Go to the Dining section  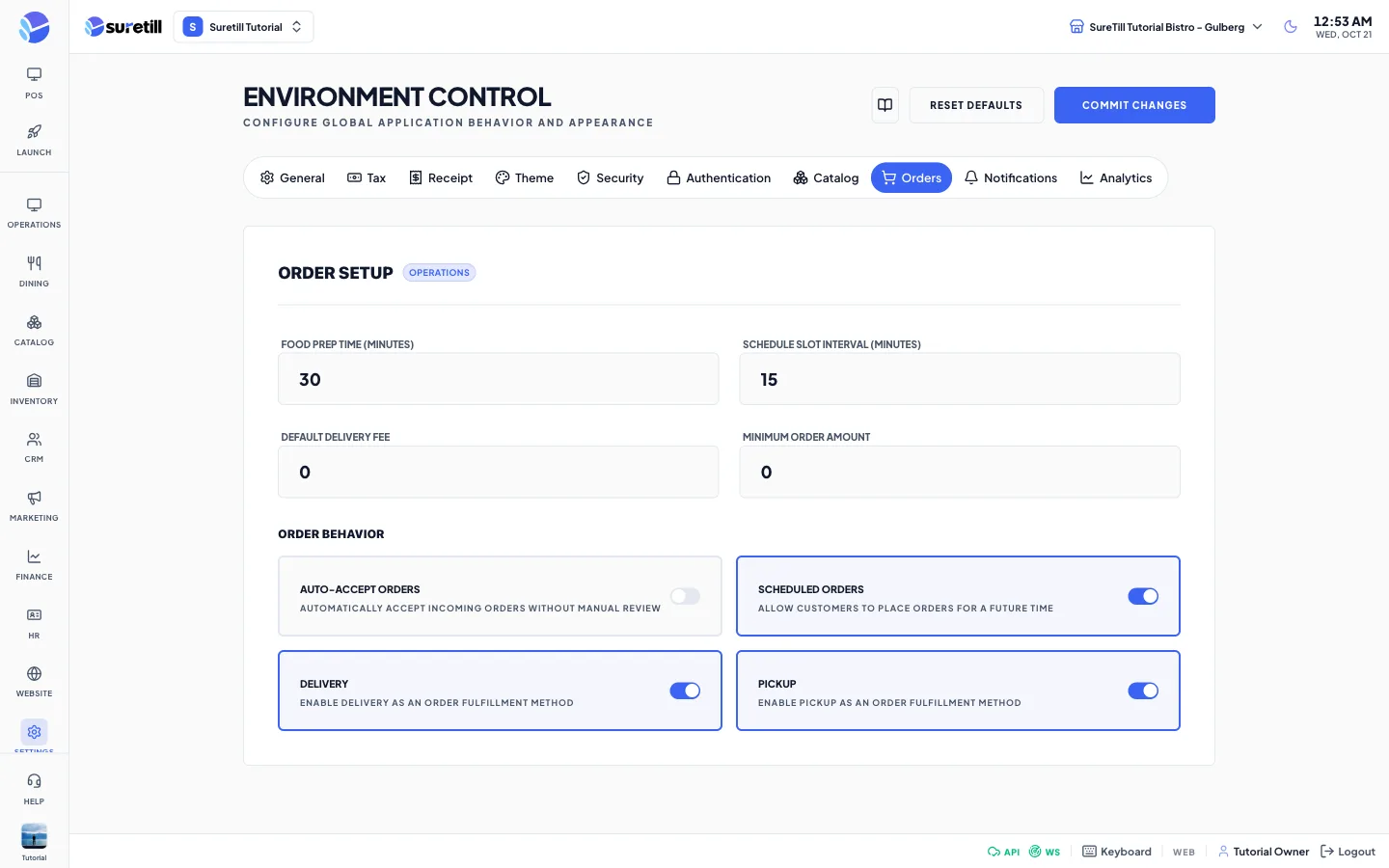click(34, 272)
